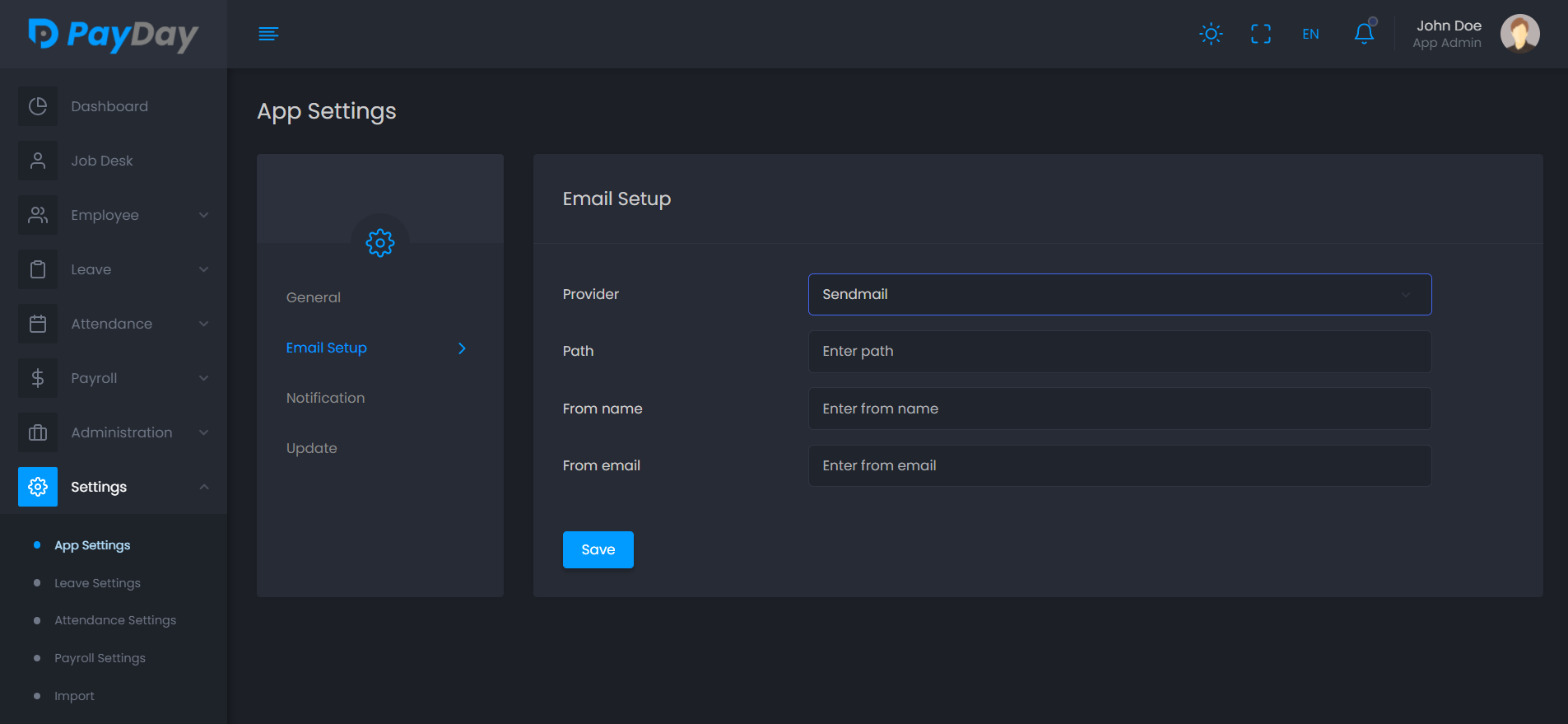
Task: Open Leave Settings in the sidebar
Action: click(97, 583)
